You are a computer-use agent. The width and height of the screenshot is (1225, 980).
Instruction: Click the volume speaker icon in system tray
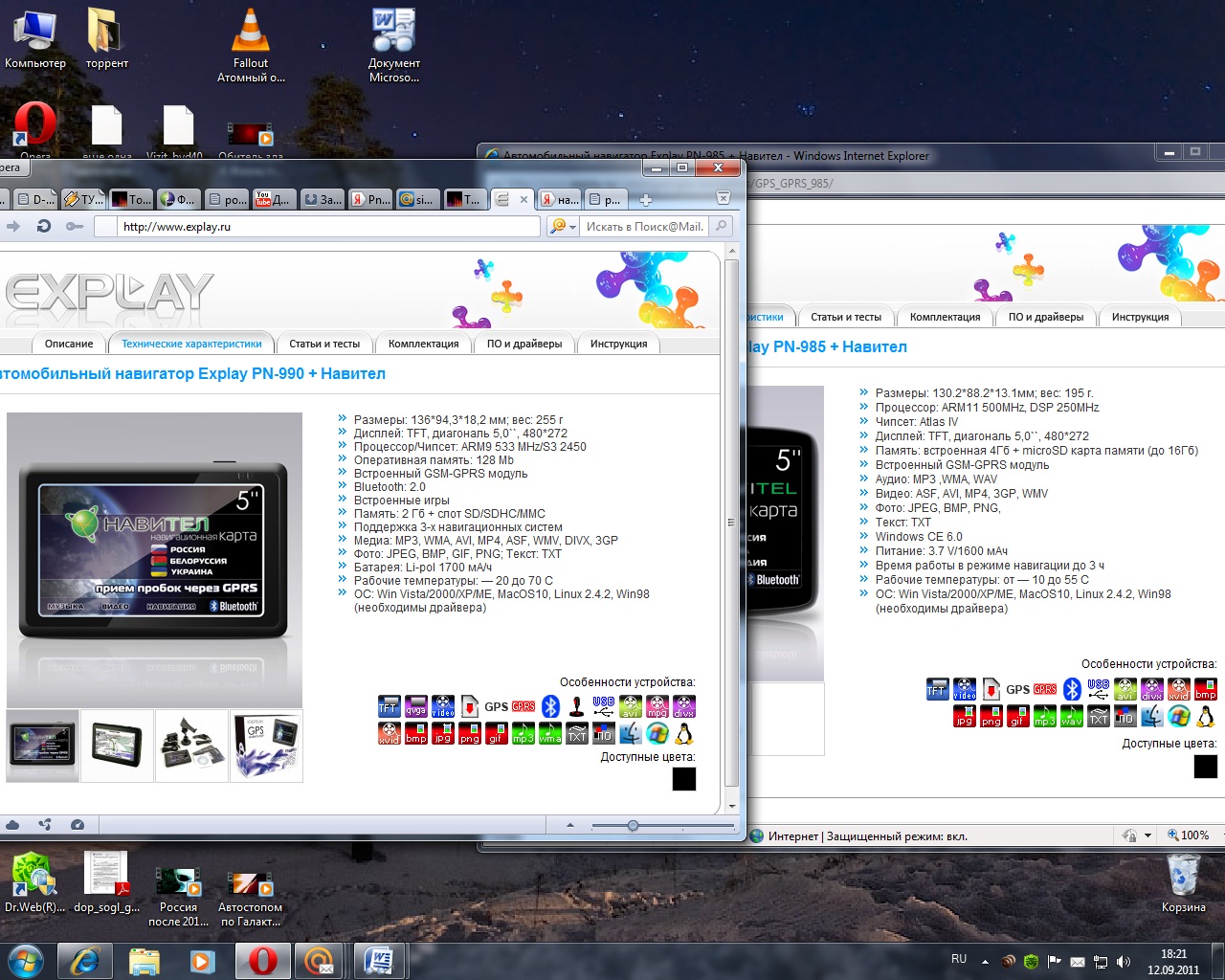[1123, 961]
